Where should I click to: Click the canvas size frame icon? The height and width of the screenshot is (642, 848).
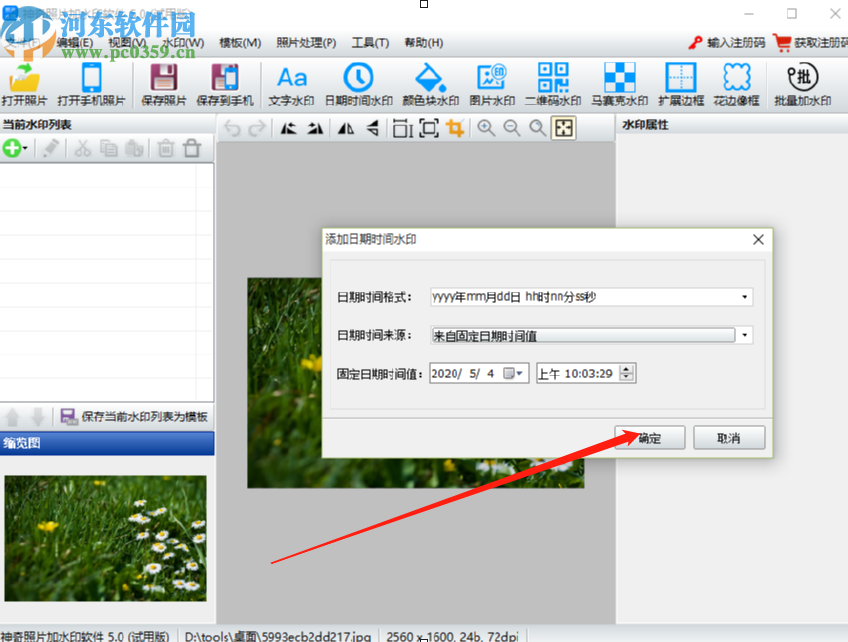pos(429,128)
